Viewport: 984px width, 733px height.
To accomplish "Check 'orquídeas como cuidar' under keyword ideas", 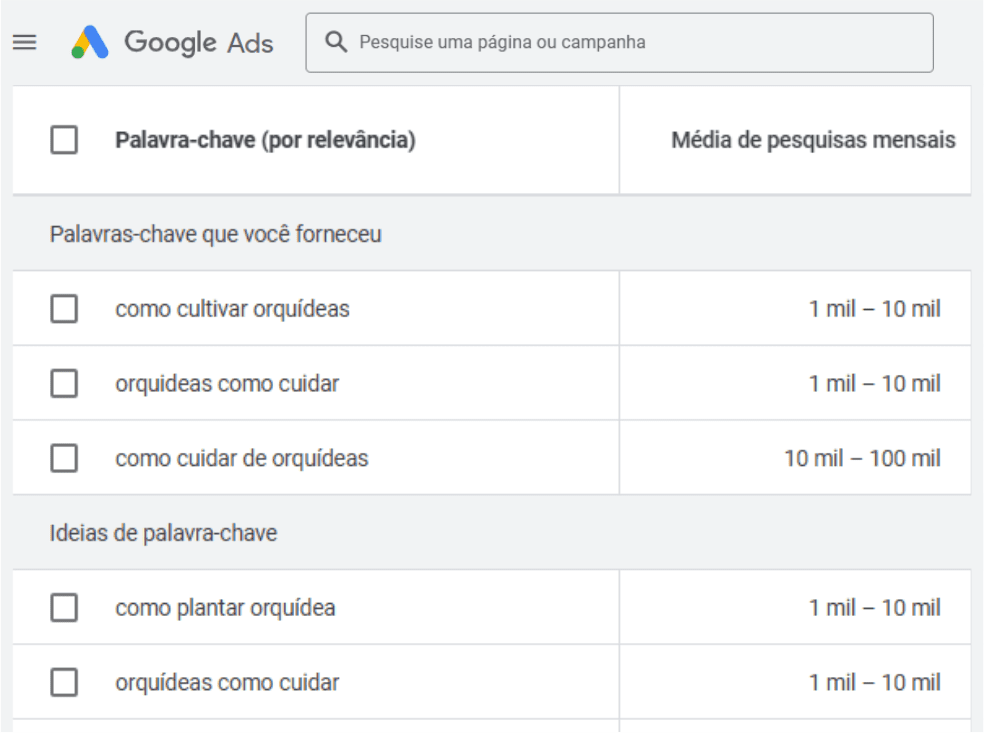I will 64,682.
